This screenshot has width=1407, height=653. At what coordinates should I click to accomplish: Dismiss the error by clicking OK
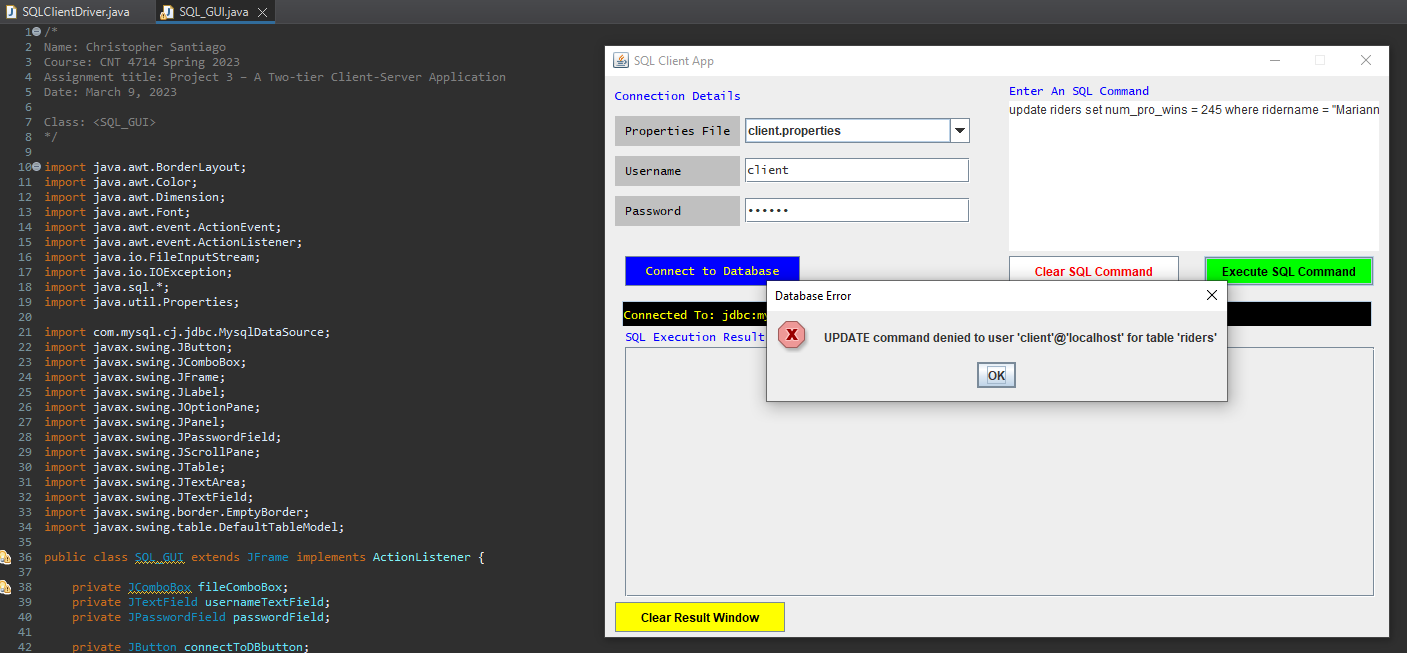pos(996,375)
